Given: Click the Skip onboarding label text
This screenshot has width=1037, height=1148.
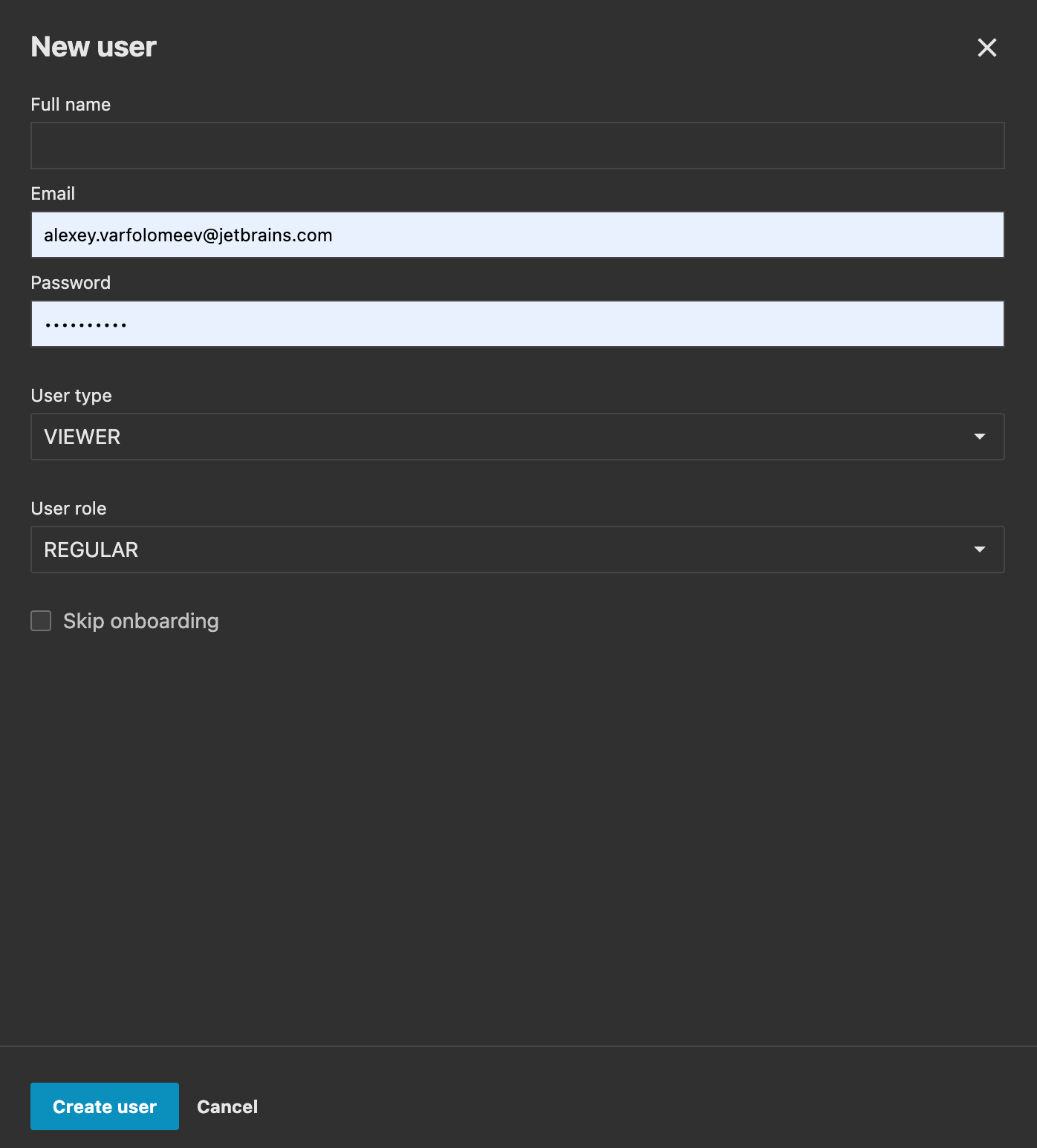Looking at the screenshot, I should (141, 621).
